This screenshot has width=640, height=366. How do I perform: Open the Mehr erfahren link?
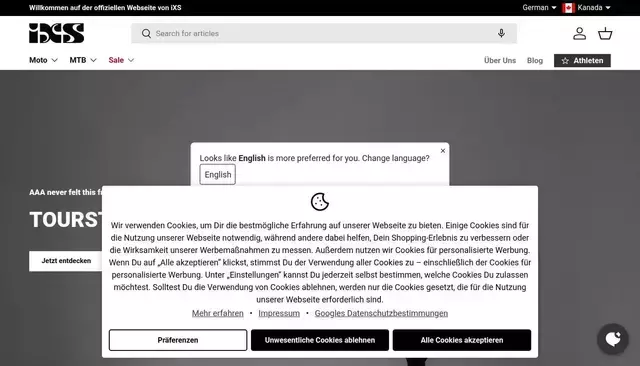[x=218, y=313]
